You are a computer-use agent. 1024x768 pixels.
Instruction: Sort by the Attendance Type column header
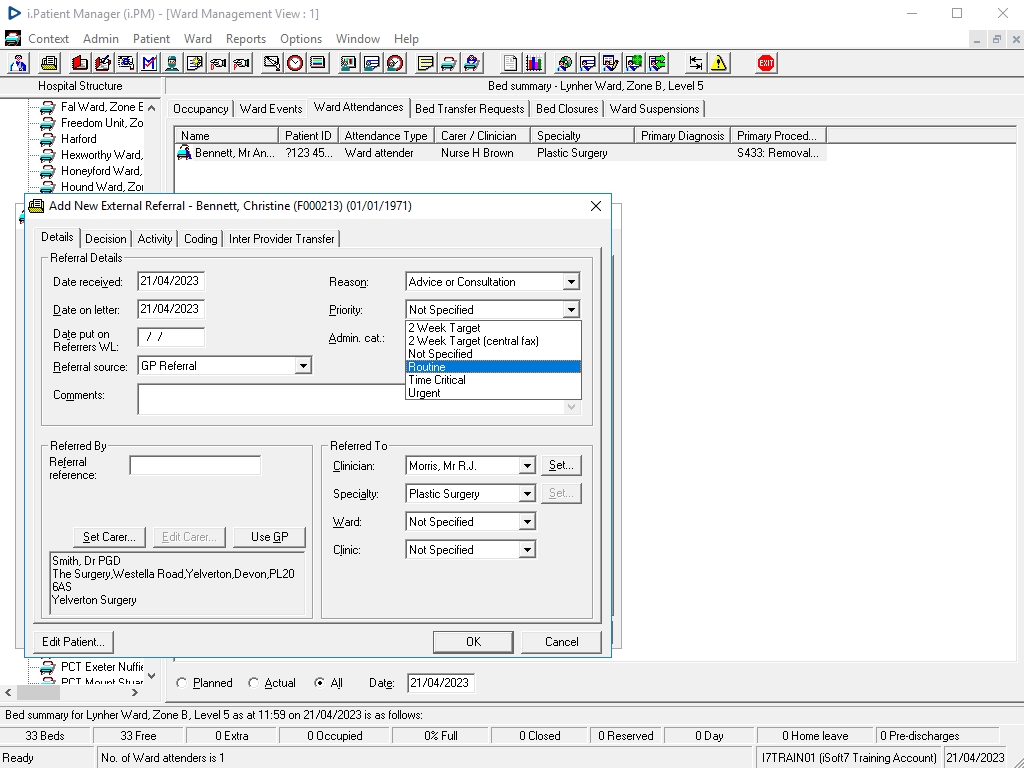(386, 136)
